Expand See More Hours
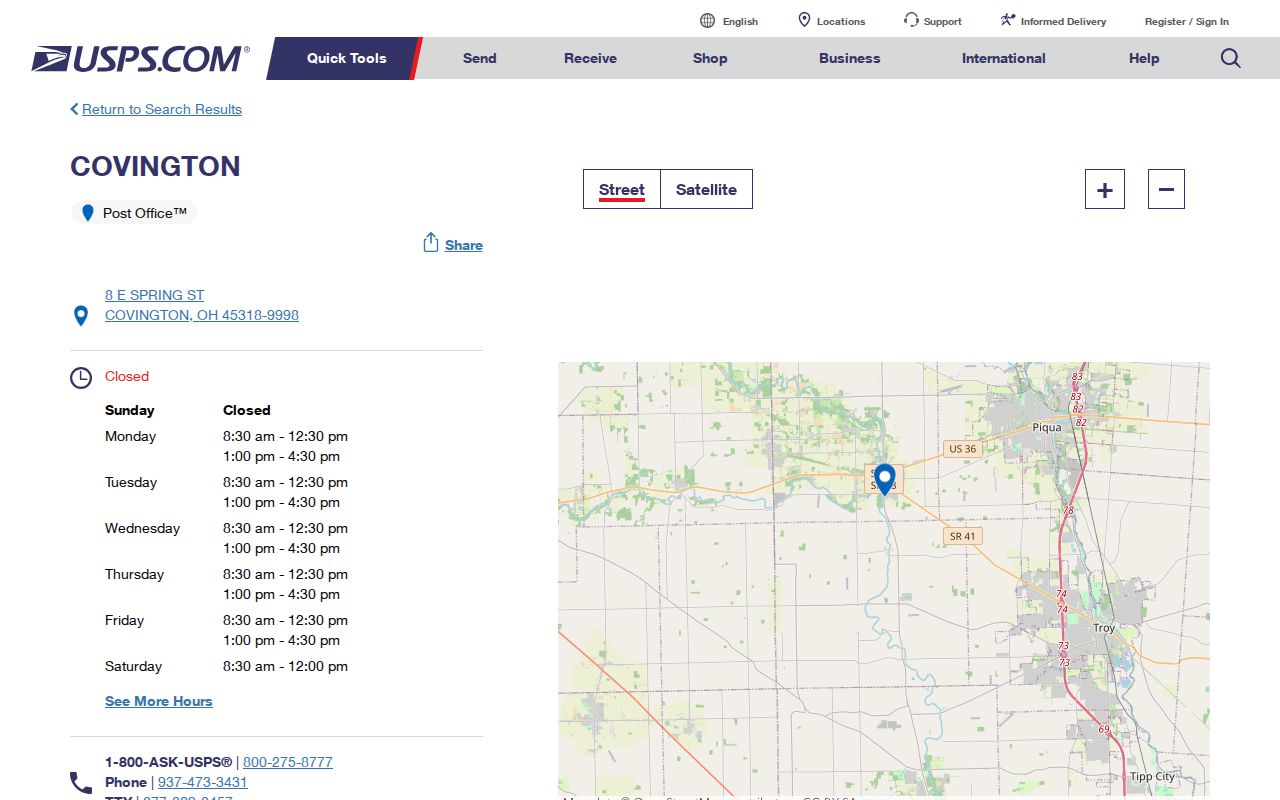 [159, 701]
